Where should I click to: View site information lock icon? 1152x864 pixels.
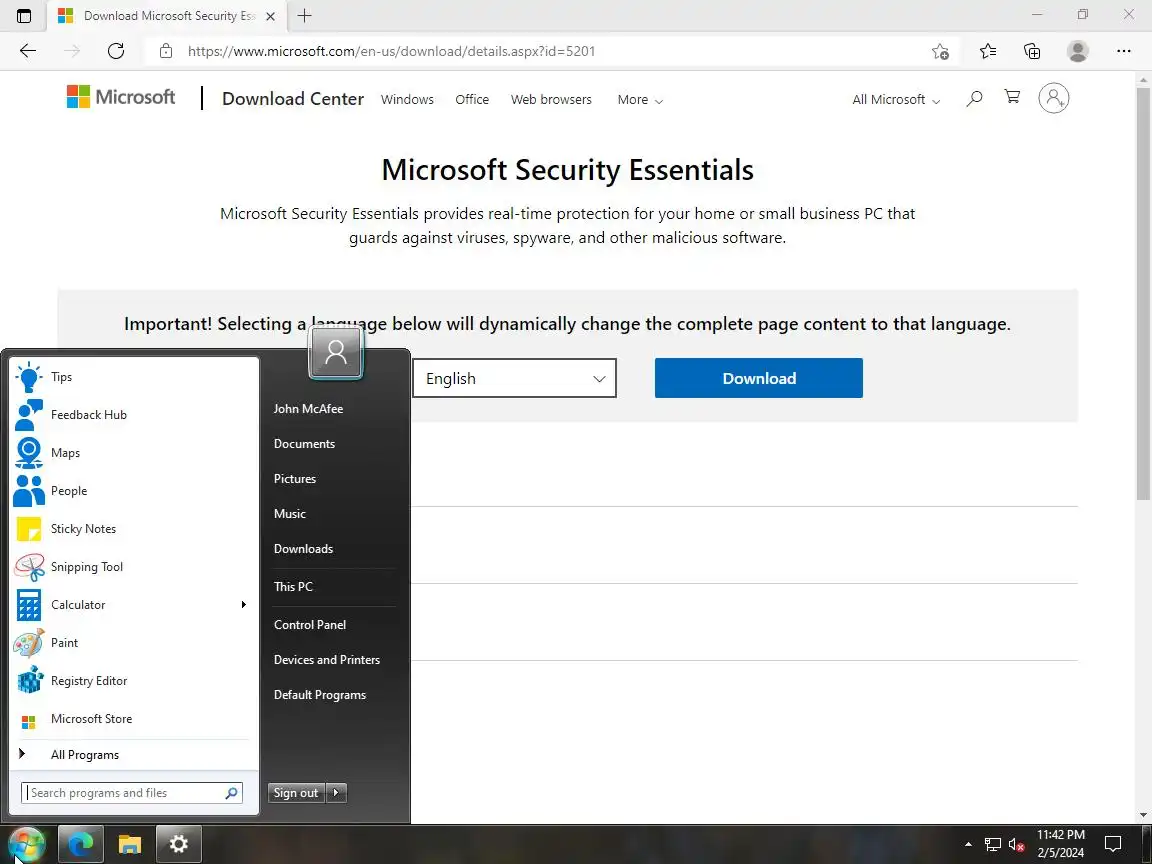point(166,51)
